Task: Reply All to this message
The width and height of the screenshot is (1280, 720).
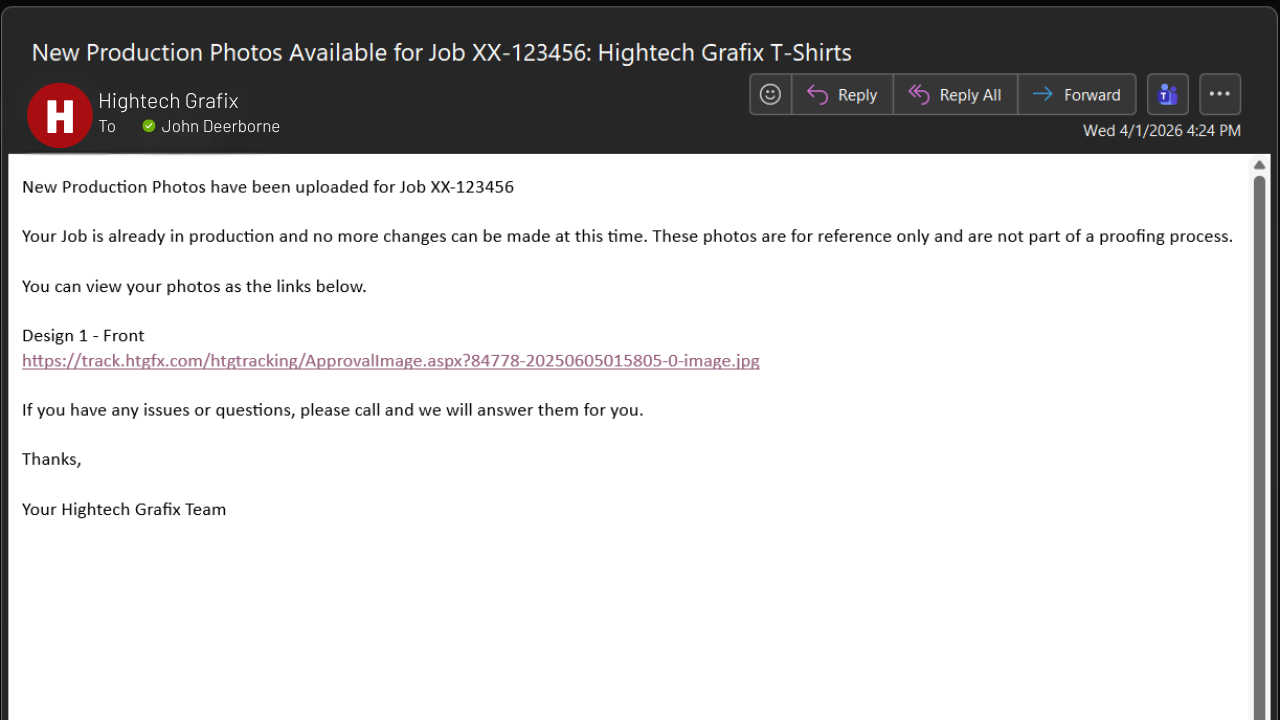Action: coord(955,94)
